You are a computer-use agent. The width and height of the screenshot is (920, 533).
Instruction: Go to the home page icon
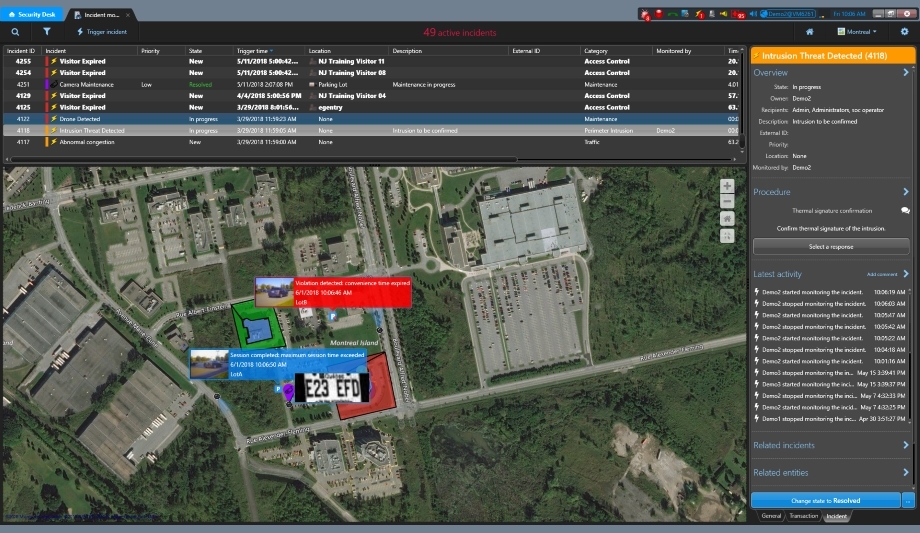coord(810,32)
